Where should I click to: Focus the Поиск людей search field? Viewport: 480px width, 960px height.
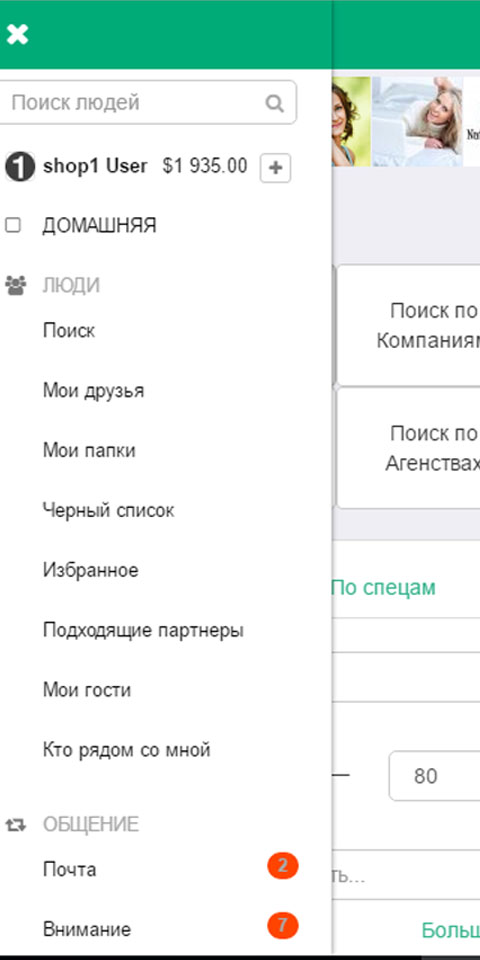[x=146, y=102]
